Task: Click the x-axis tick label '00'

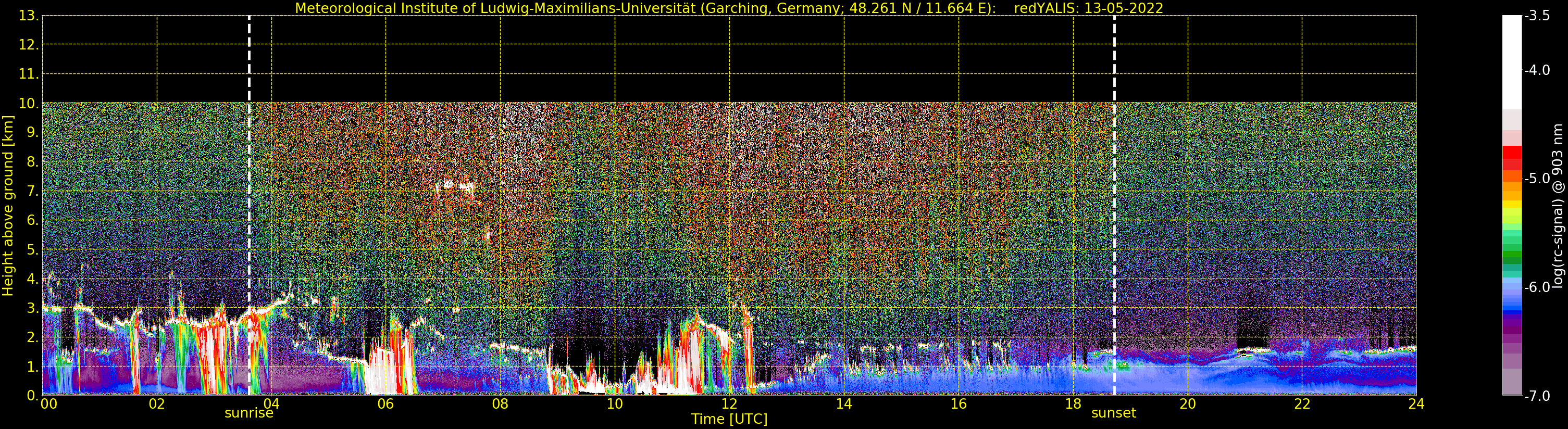Action: tap(48, 403)
